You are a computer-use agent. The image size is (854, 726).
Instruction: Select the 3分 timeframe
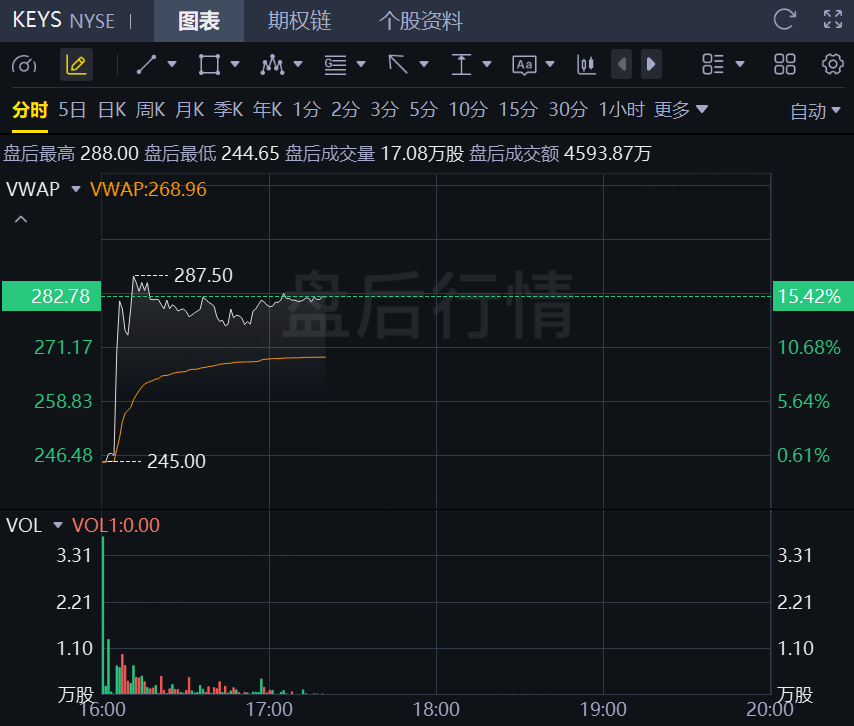pyautogui.click(x=385, y=110)
